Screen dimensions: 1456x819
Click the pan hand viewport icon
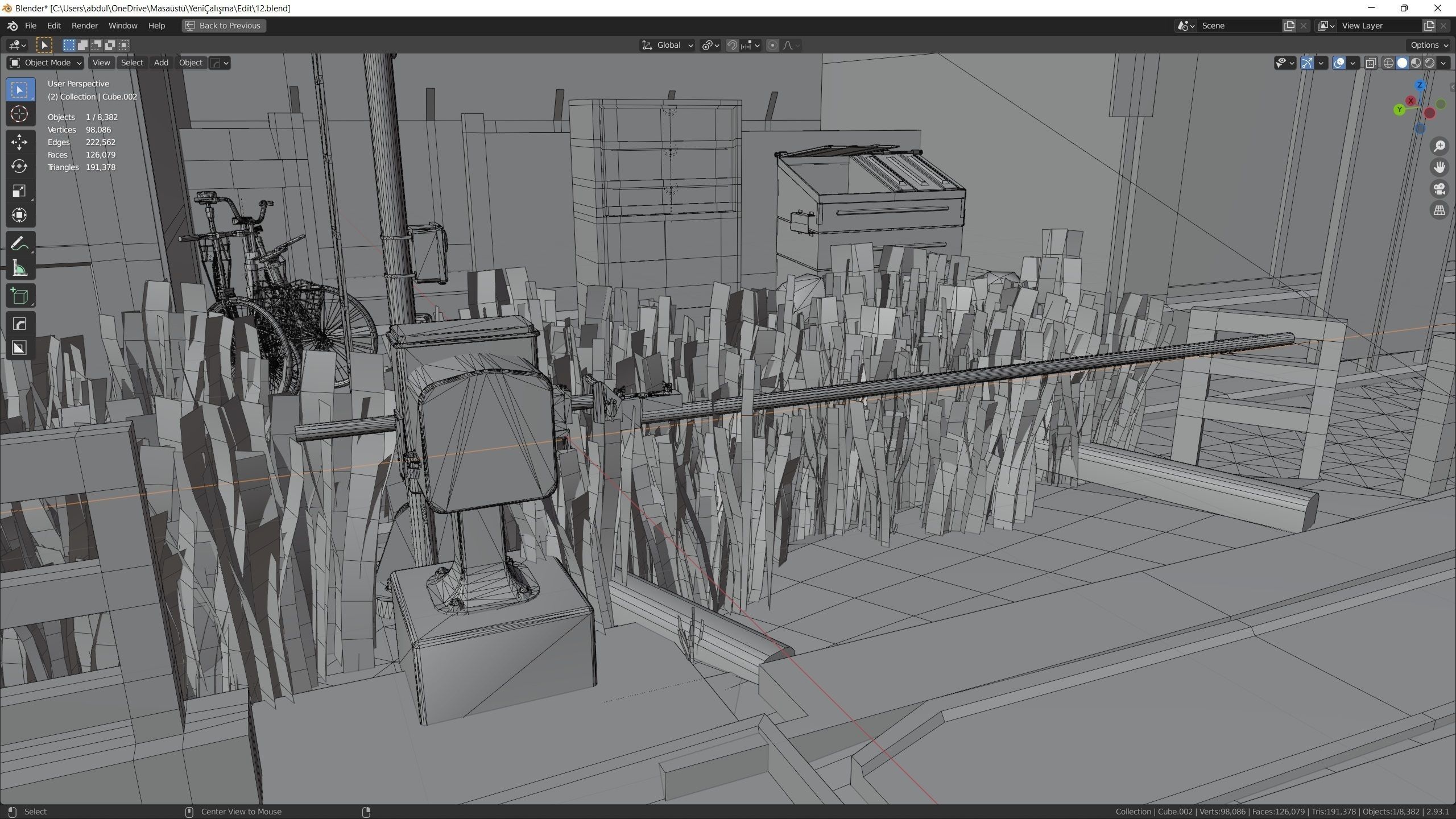(1439, 167)
